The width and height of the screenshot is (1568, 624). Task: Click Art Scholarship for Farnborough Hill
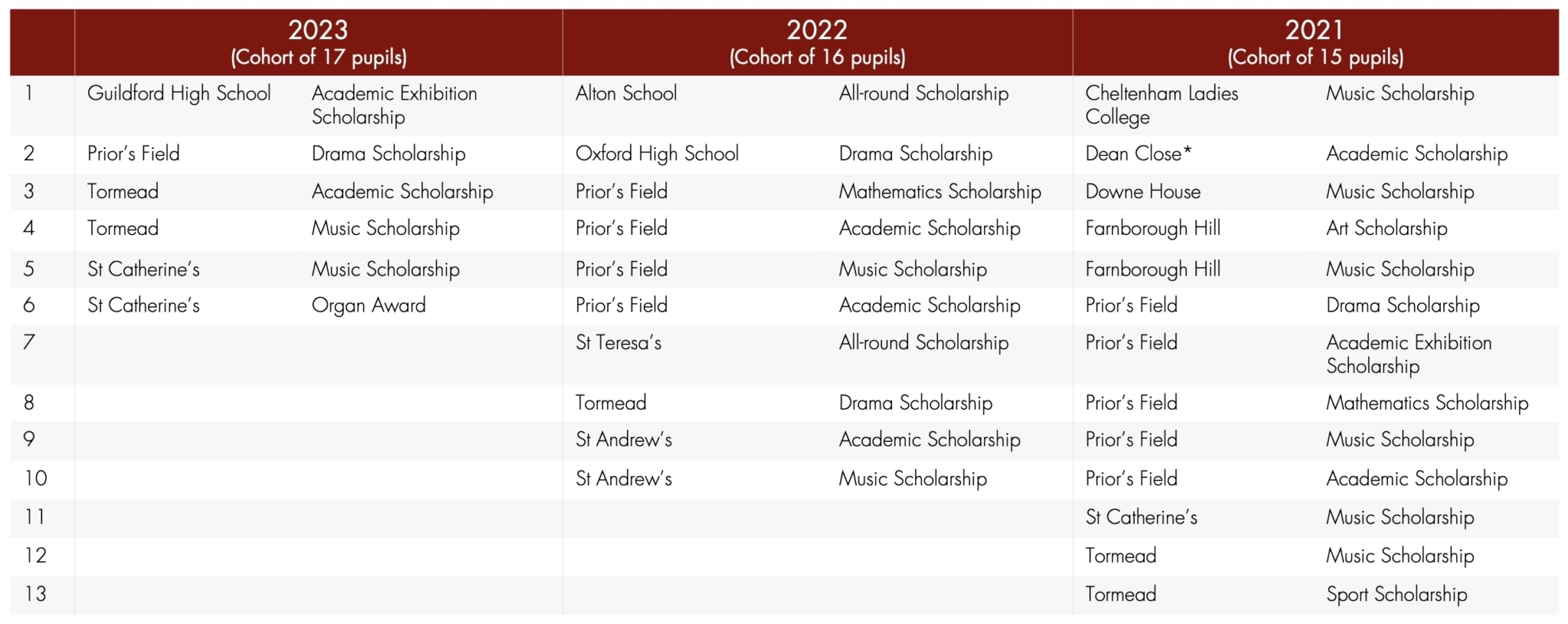[x=1387, y=228]
